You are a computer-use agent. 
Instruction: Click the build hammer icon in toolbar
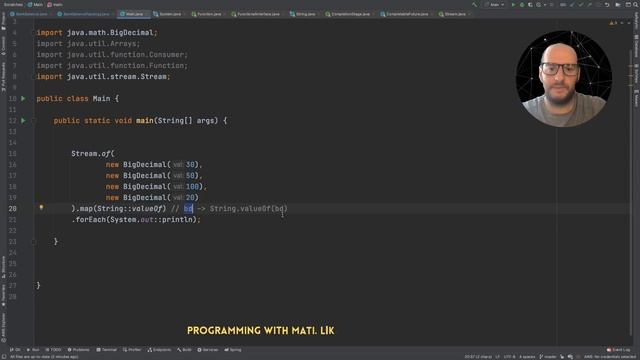click(x=474, y=4)
